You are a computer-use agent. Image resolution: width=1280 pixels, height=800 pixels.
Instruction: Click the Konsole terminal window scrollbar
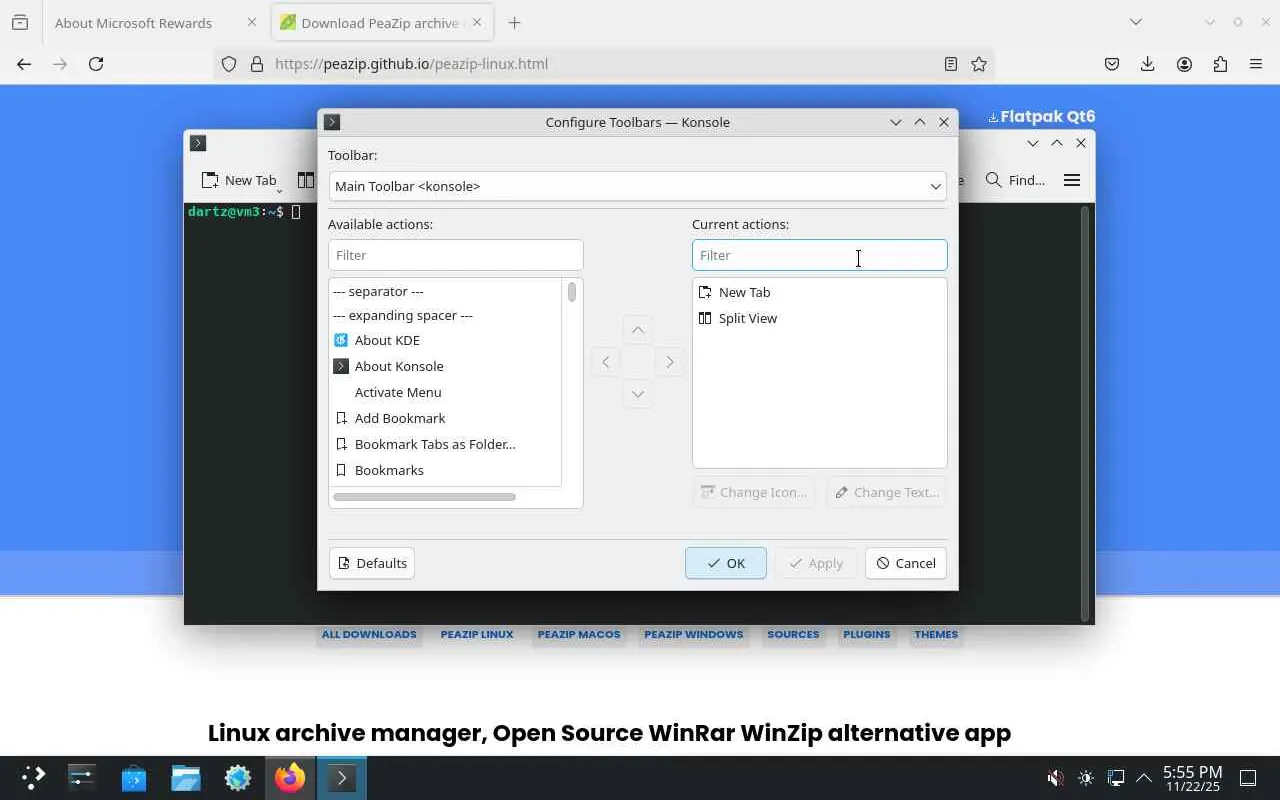click(x=1085, y=412)
